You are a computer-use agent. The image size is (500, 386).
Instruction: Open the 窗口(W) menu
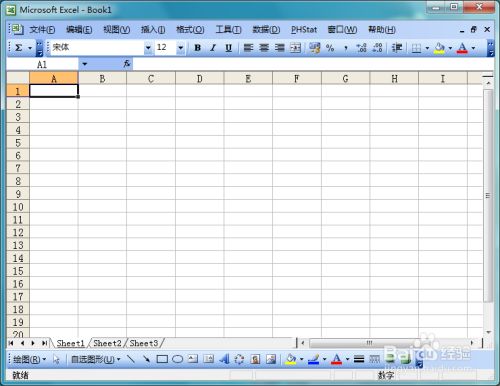342,30
